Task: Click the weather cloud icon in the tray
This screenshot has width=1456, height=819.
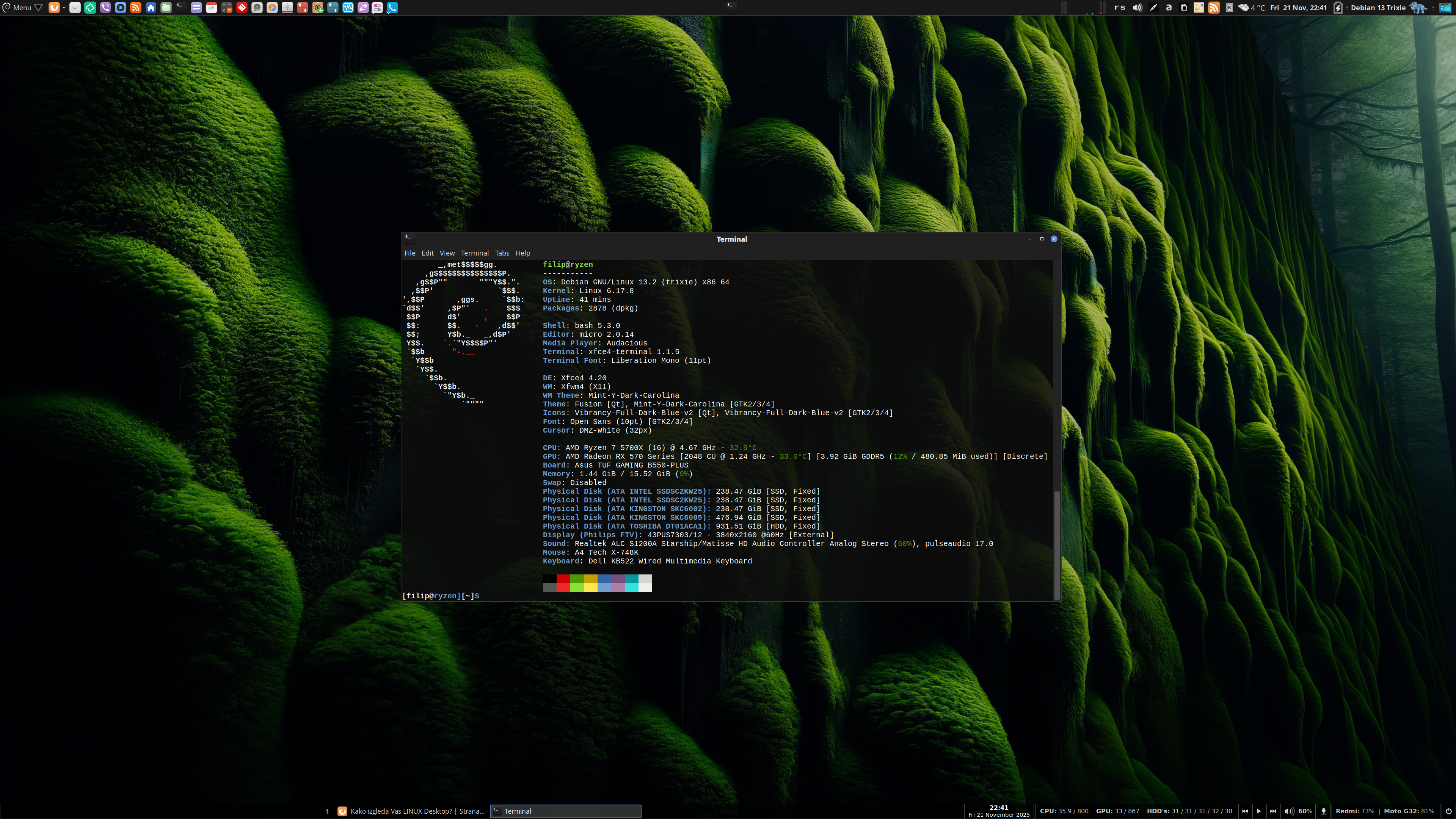Action: (1243, 8)
